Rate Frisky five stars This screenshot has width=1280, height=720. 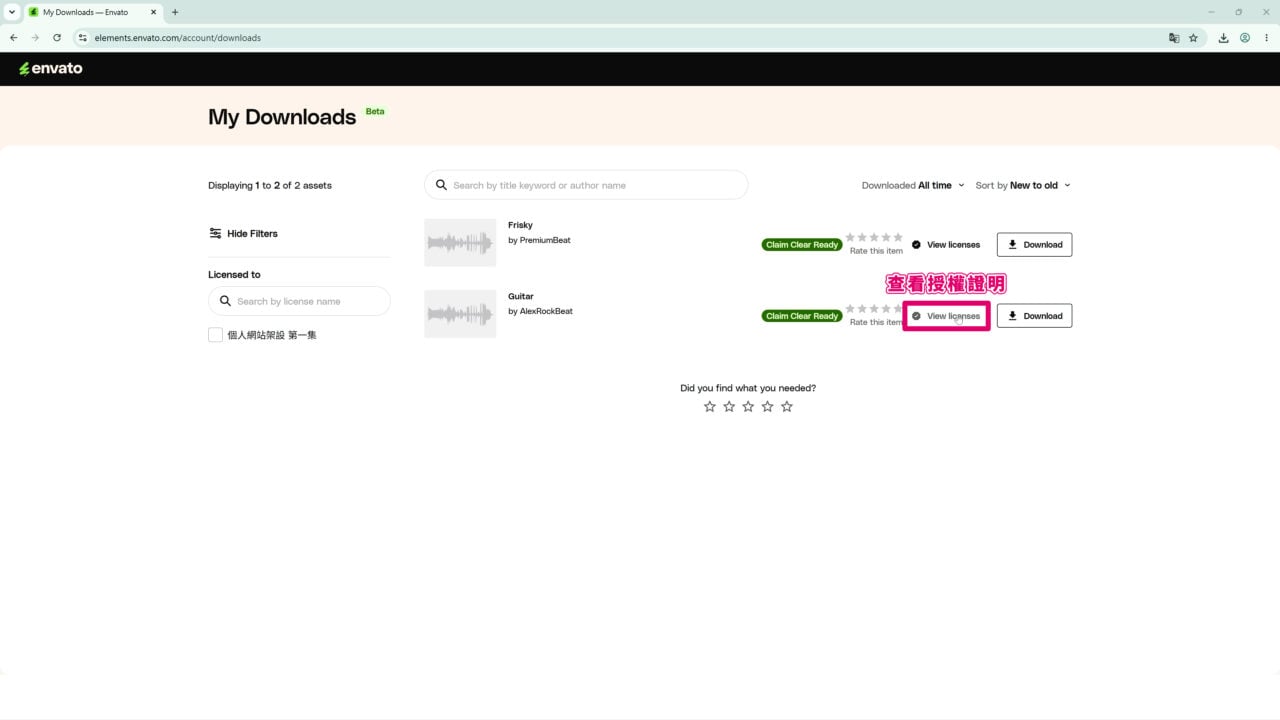click(x=898, y=237)
